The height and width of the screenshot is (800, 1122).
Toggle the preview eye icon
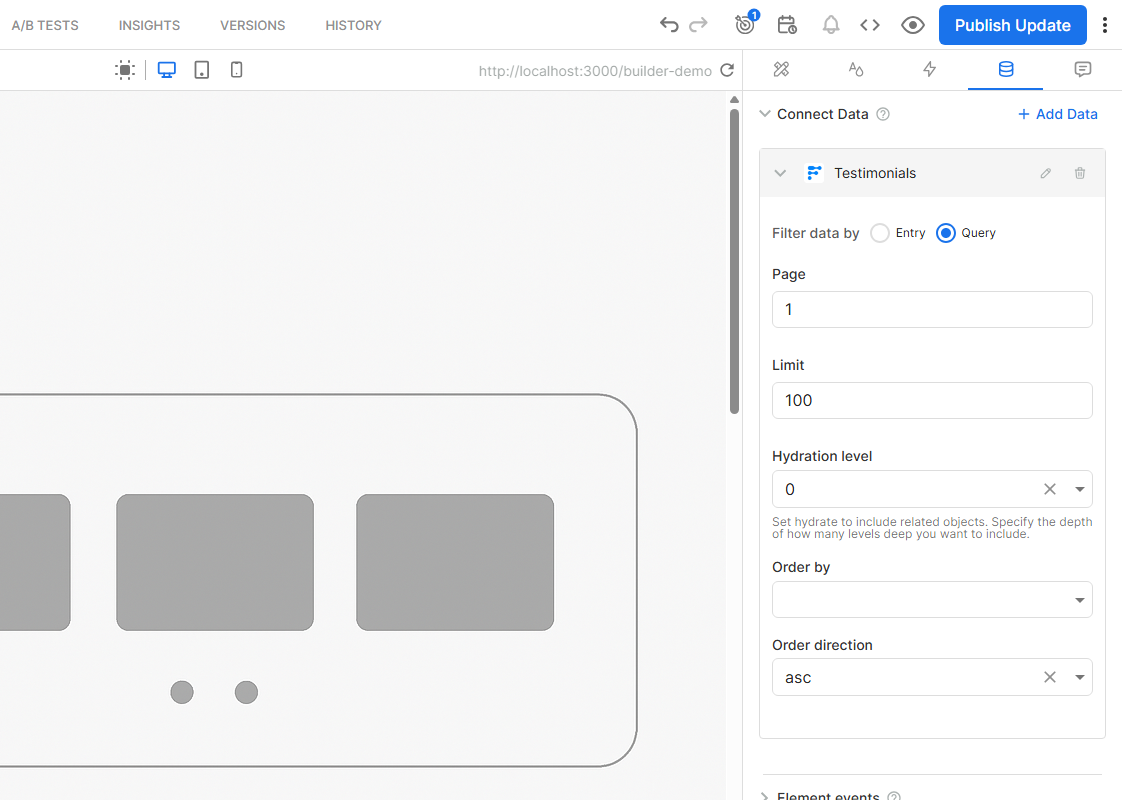[x=912, y=25]
